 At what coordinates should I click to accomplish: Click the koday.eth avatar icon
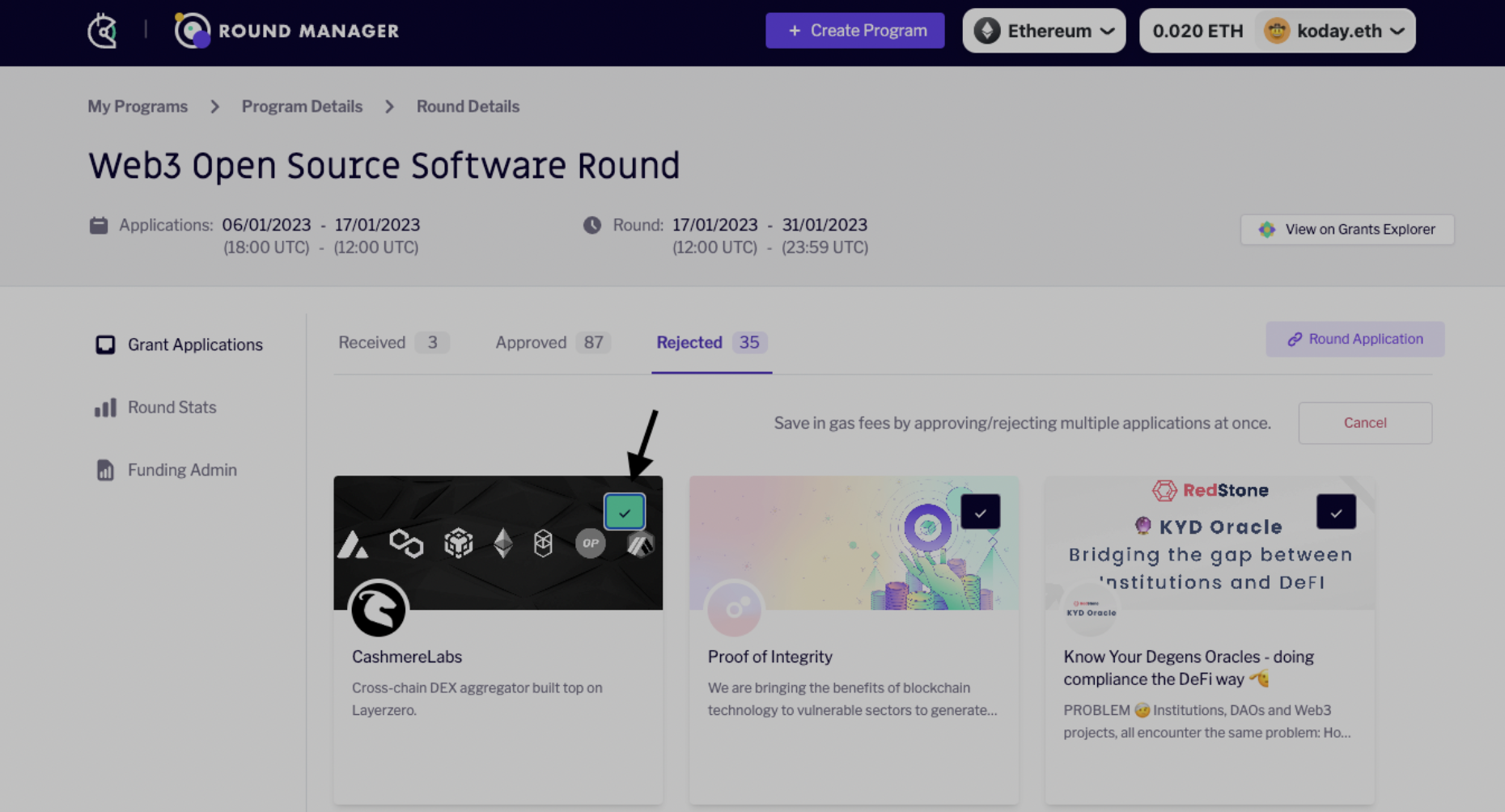(x=1276, y=31)
